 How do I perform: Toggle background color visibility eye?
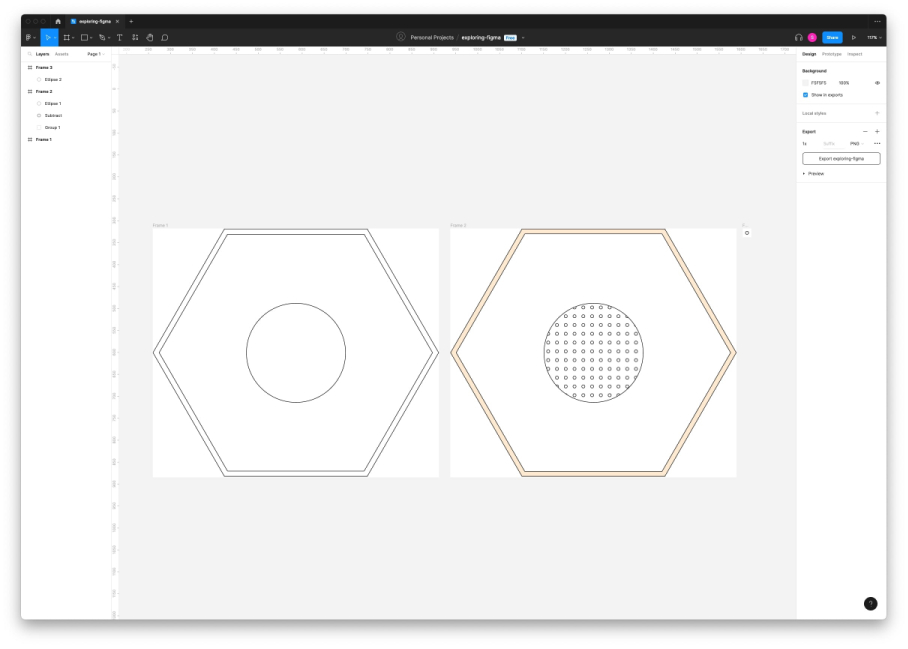point(877,83)
